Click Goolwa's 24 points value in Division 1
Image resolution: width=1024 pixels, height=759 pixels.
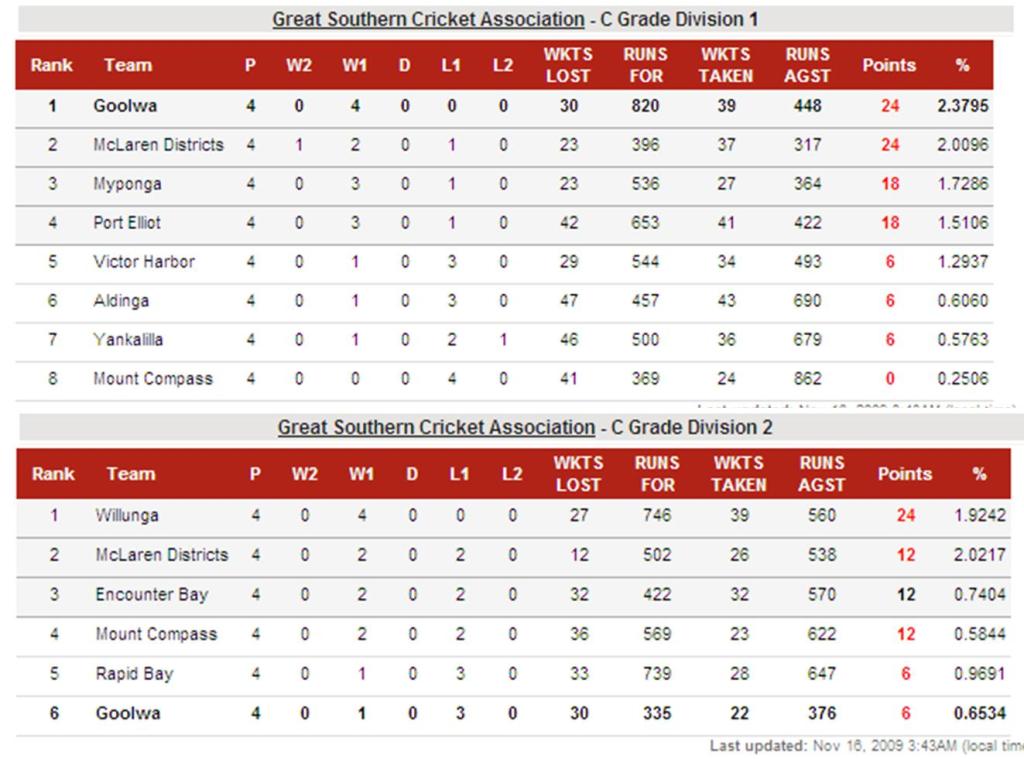click(889, 106)
